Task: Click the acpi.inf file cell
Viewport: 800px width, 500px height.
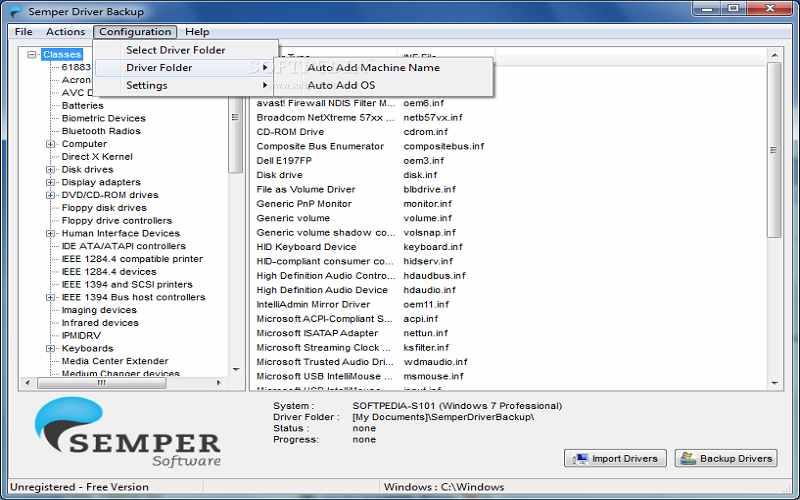Action: pos(420,318)
